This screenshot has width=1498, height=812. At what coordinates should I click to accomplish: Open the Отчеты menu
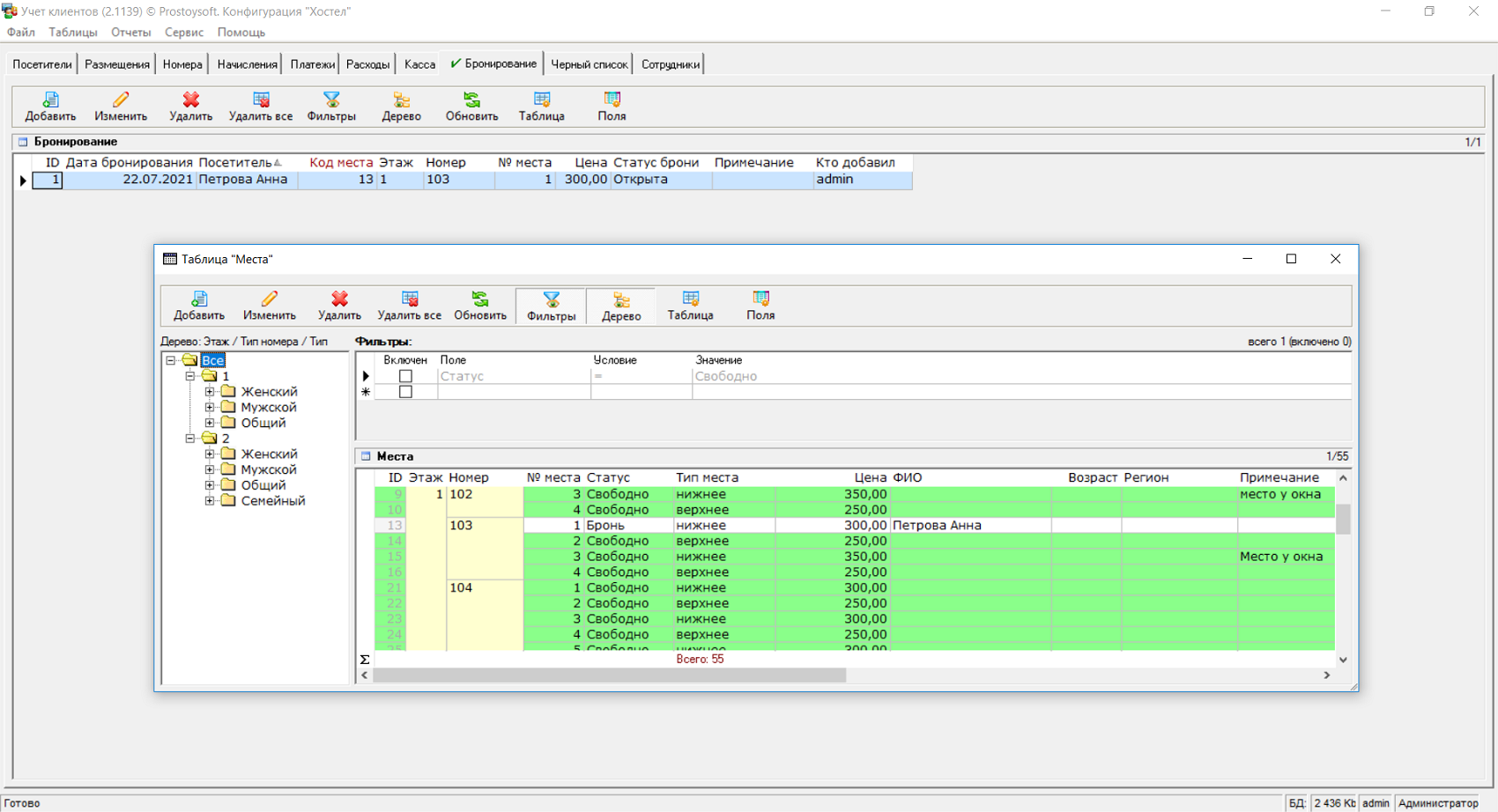130,32
